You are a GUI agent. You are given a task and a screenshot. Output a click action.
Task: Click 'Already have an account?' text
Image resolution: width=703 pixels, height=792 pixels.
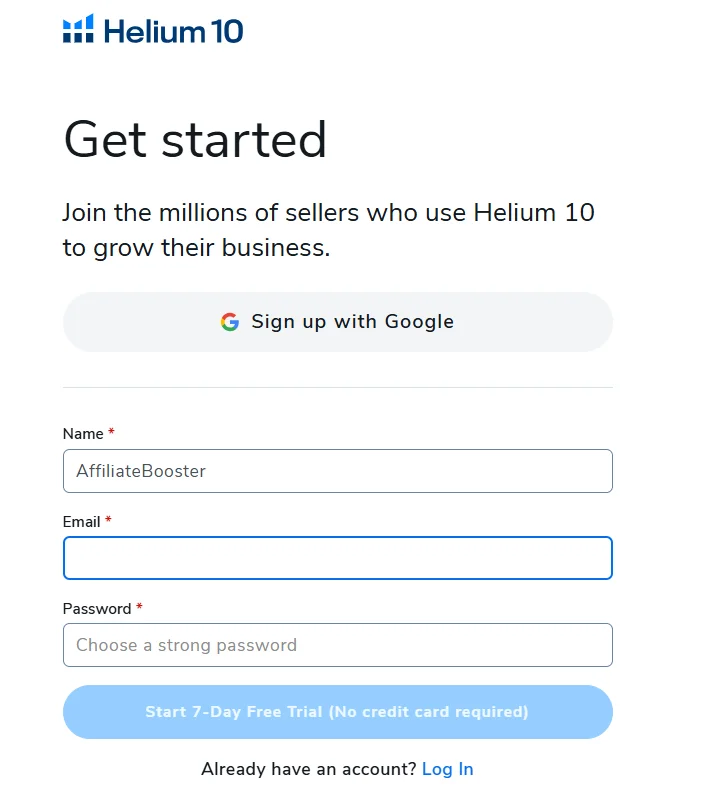coord(308,769)
